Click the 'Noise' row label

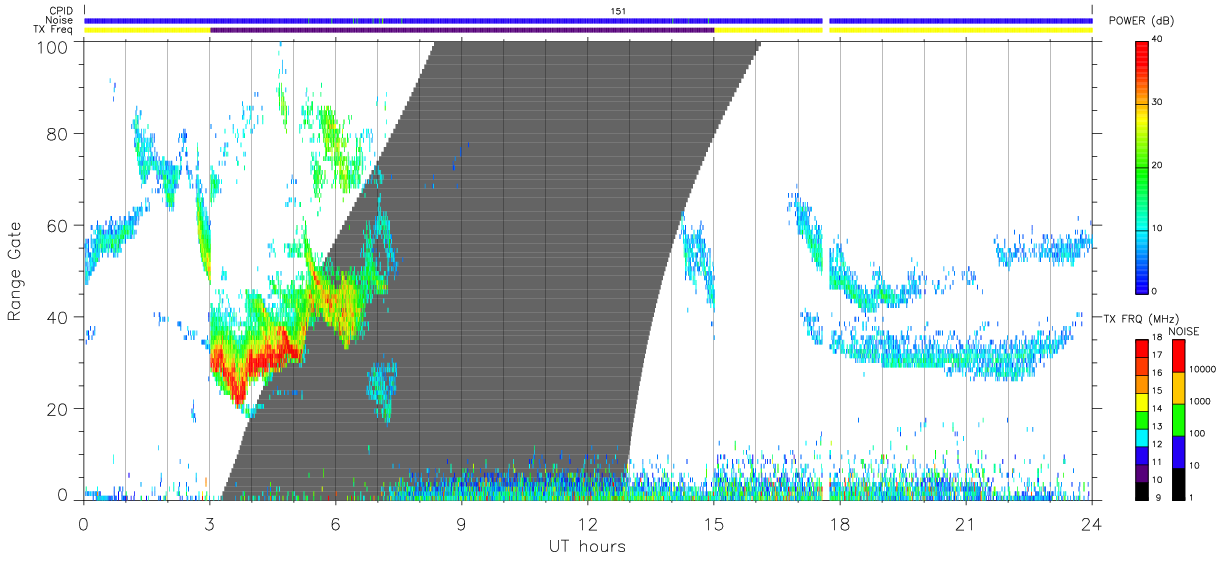(60, 20)
